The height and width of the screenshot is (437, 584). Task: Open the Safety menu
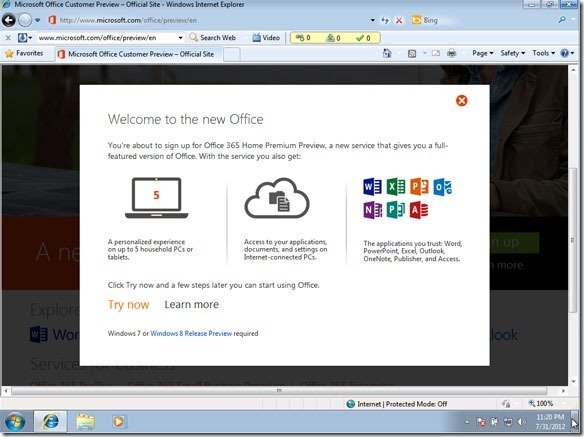pos(512,53)
